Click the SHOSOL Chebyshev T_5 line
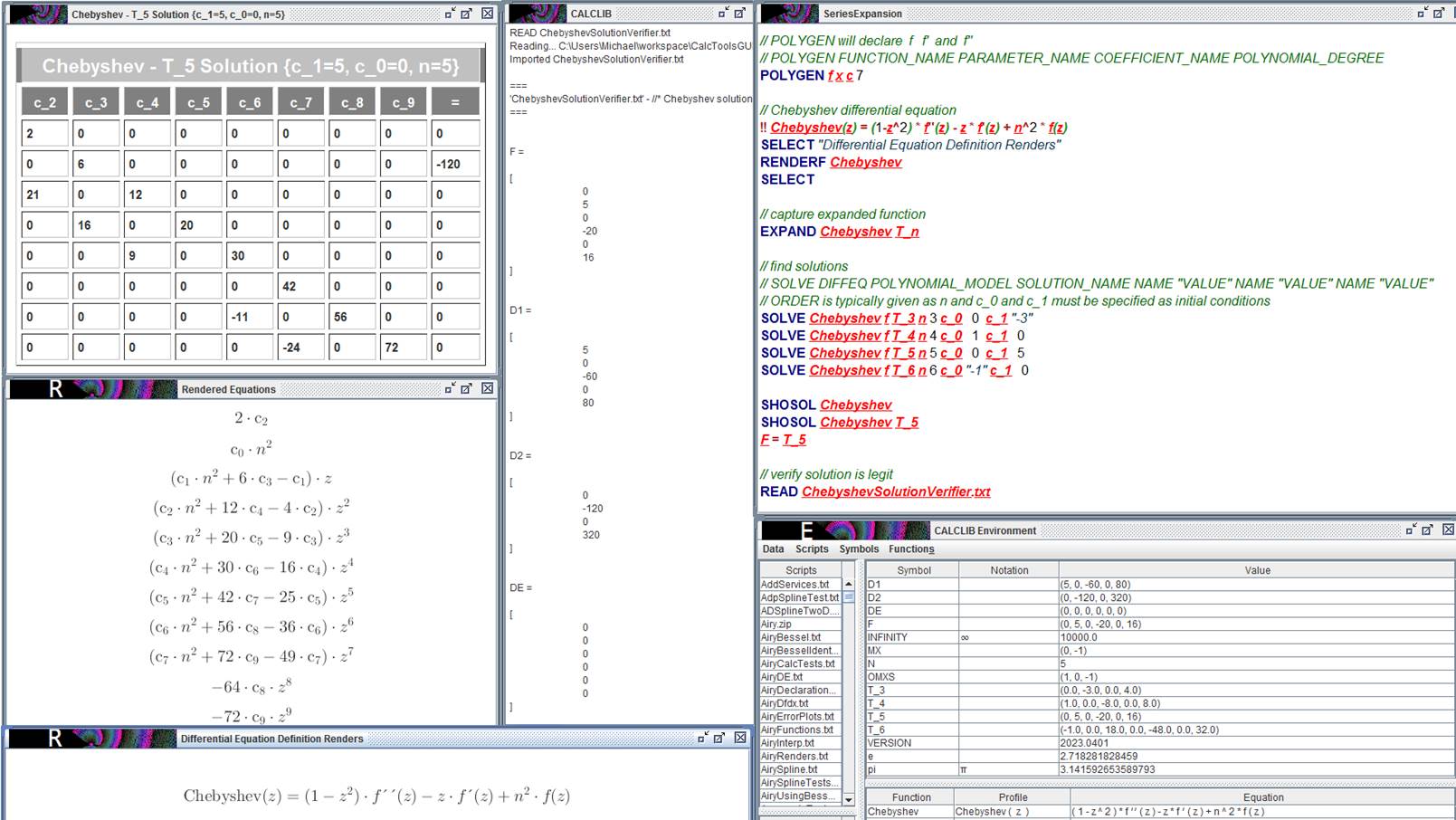Screen dimensions: 1456x820 [x=840, y=423]
